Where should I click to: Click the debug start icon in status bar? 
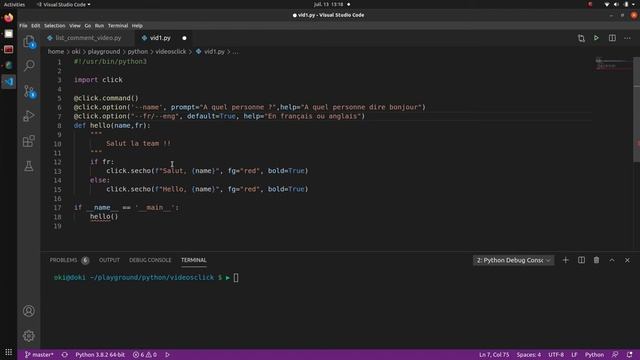point(167,355)
